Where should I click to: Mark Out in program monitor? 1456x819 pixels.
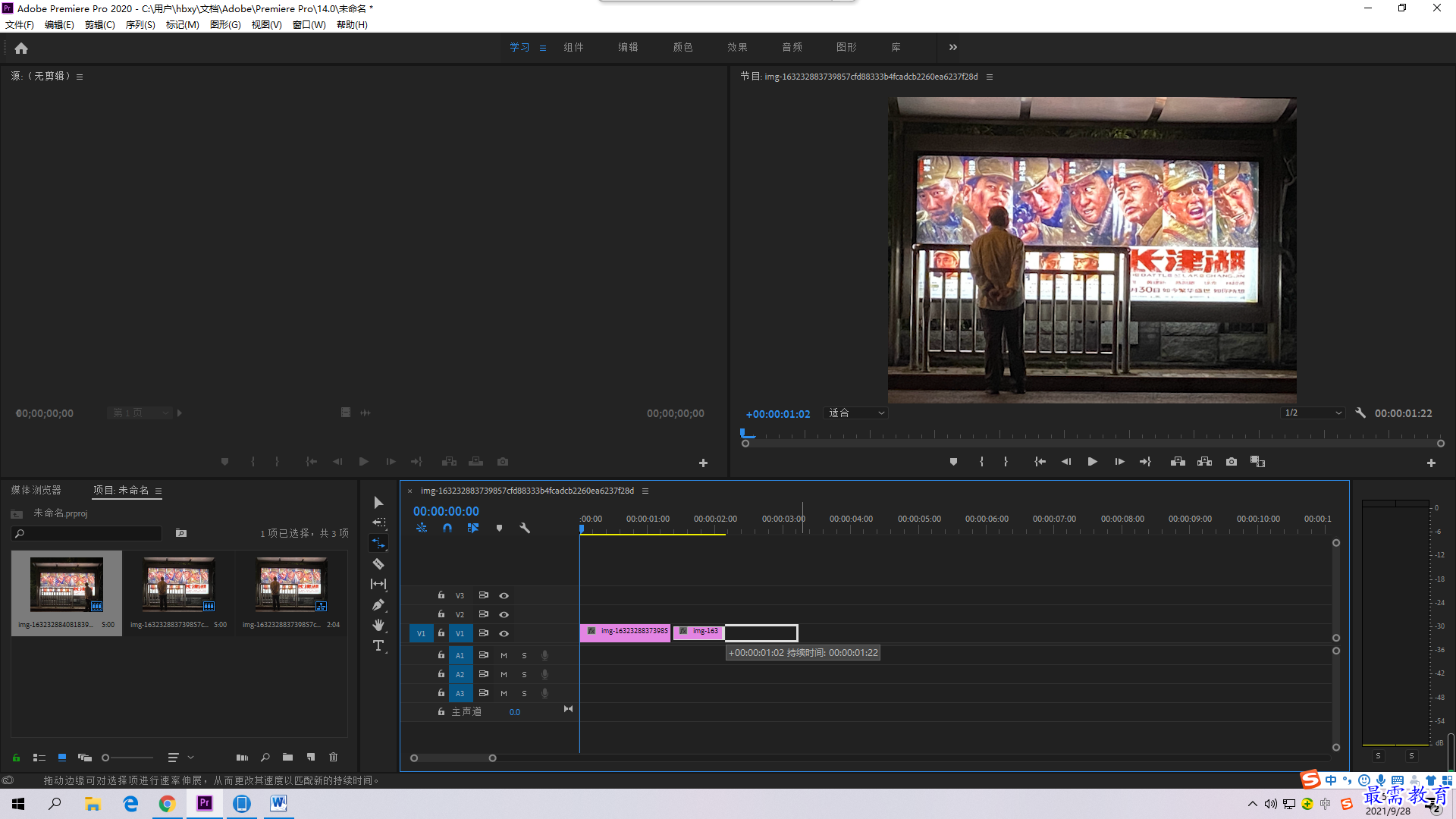[x=1006, y=462]
